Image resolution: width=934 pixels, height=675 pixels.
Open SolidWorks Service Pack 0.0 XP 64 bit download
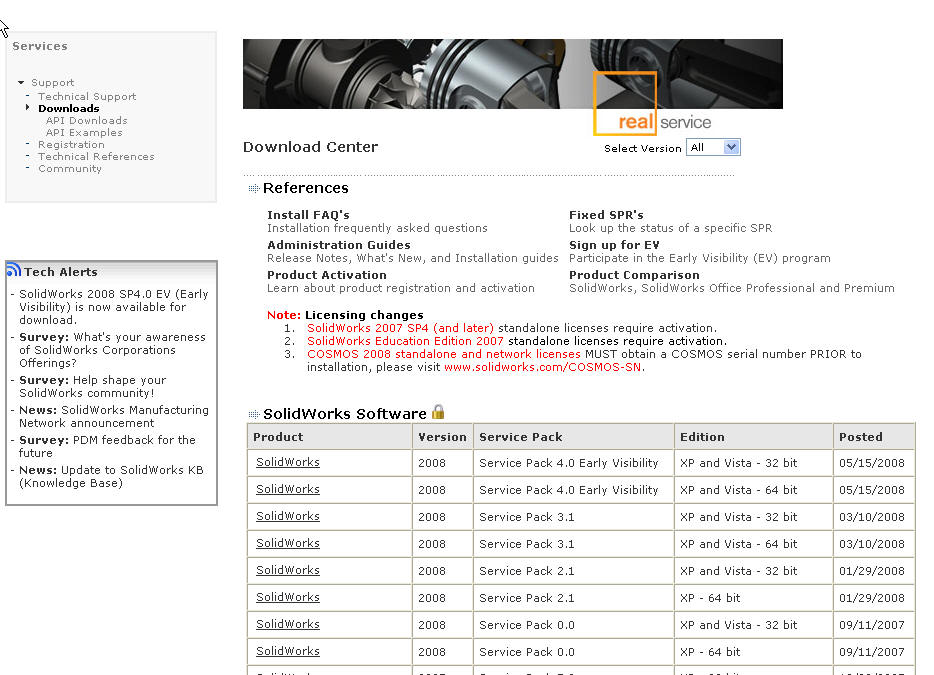(288, 651)
